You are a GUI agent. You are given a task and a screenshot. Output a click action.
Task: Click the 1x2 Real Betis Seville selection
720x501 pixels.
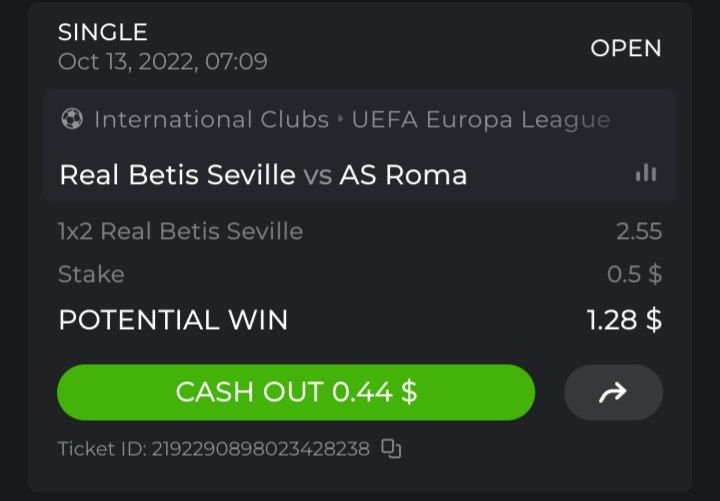coord(180,232)
